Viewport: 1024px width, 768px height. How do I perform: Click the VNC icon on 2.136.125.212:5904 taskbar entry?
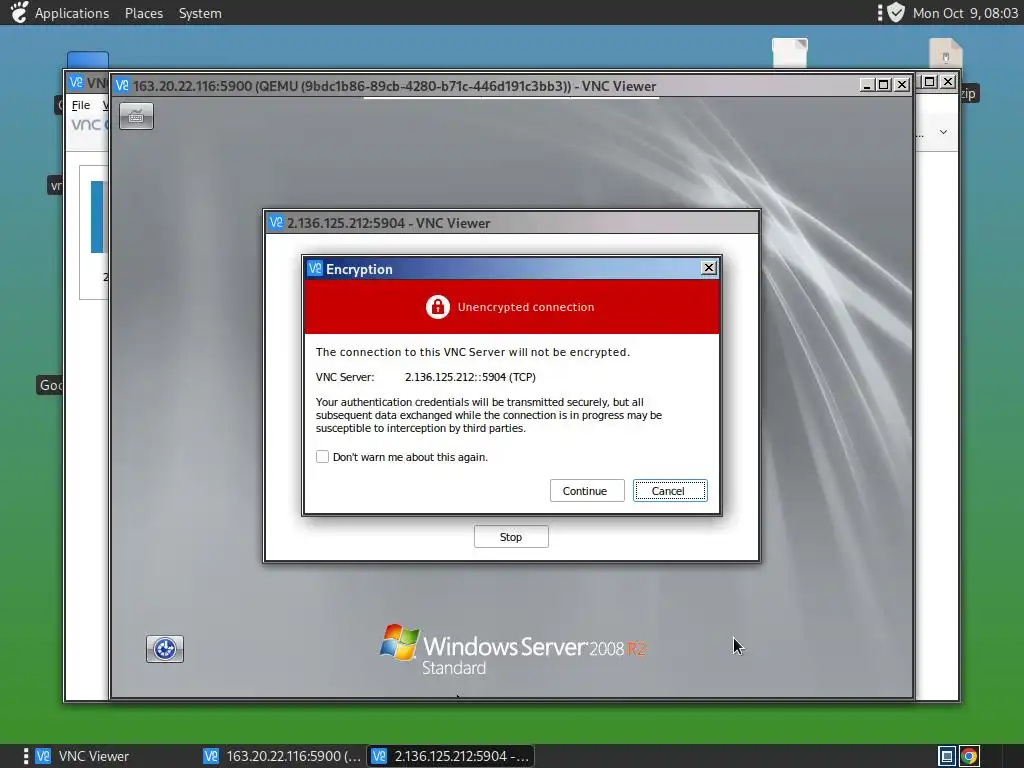(379, 756)
